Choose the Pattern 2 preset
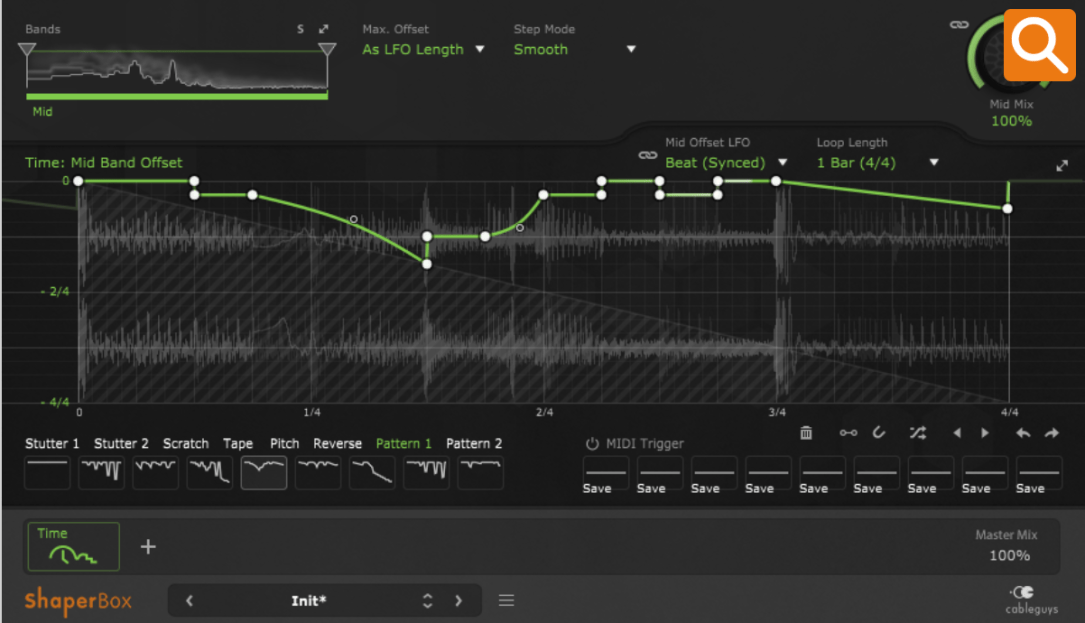The image size is (1085, 623). click(480, 472)
